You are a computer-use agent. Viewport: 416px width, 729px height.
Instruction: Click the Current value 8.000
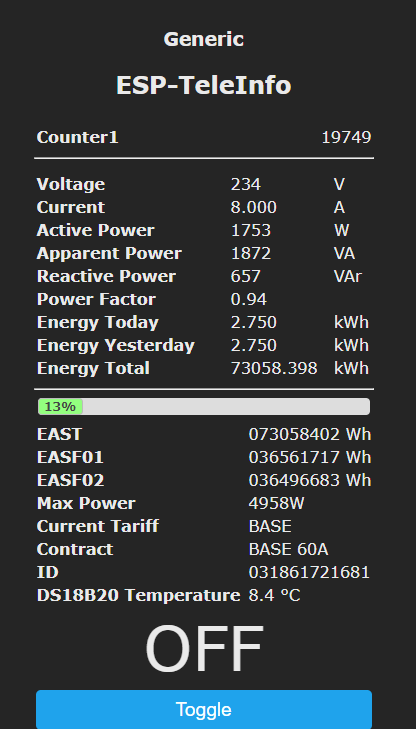[254, 207]
